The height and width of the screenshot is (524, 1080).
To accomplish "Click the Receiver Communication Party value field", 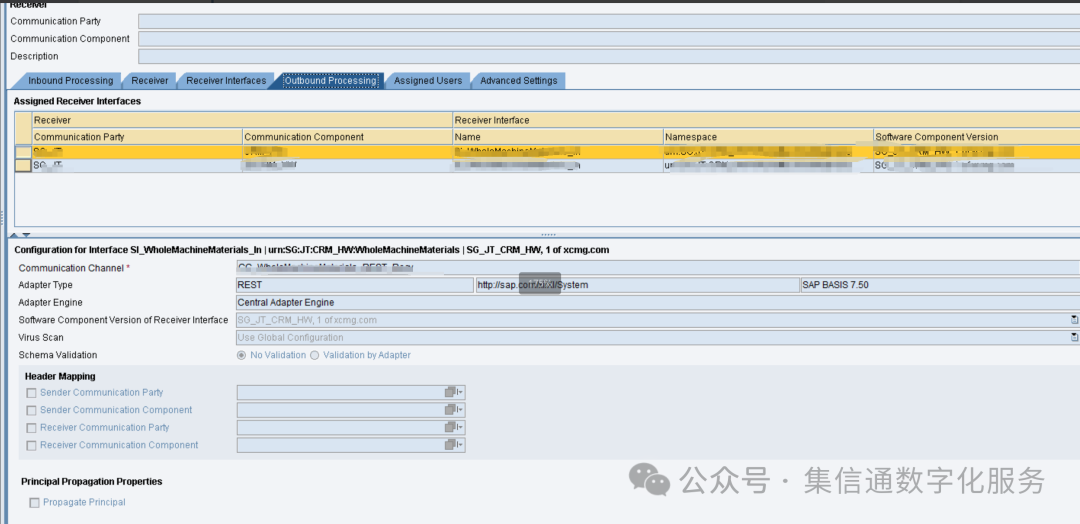I will 340,428.
